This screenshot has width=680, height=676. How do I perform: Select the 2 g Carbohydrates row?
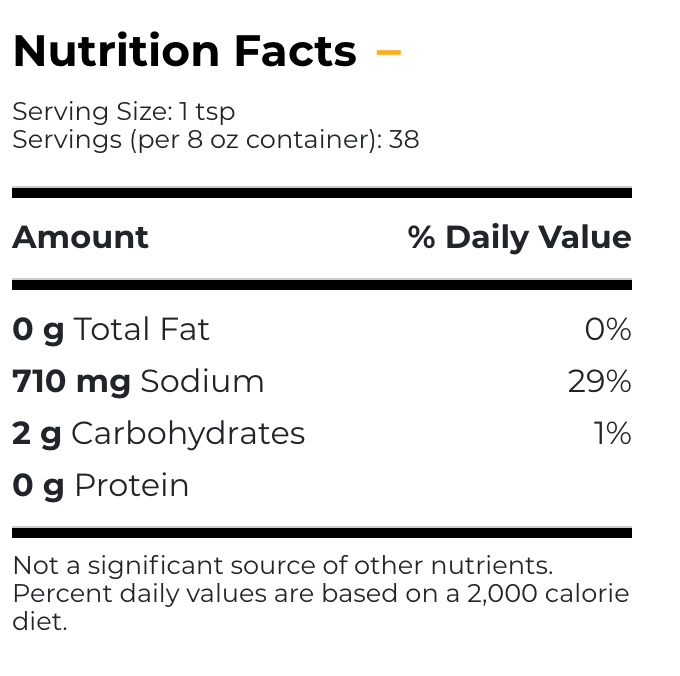tap(322, 433)
